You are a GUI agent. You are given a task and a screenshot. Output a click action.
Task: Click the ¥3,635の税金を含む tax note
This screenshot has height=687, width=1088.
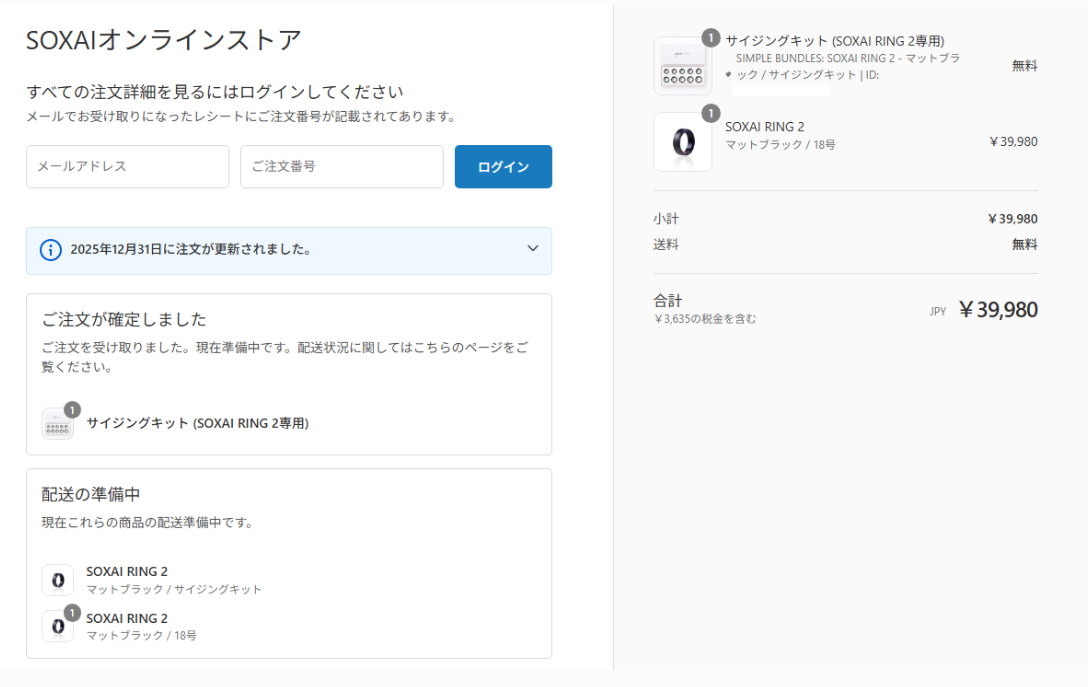705,319
